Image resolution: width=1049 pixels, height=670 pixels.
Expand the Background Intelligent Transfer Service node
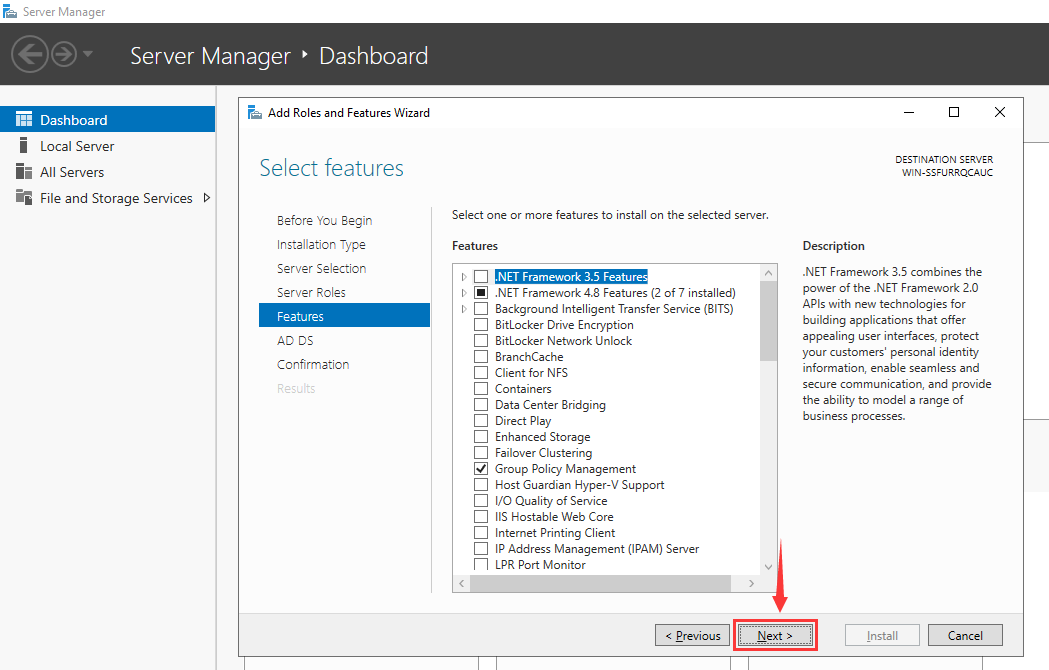464,309
